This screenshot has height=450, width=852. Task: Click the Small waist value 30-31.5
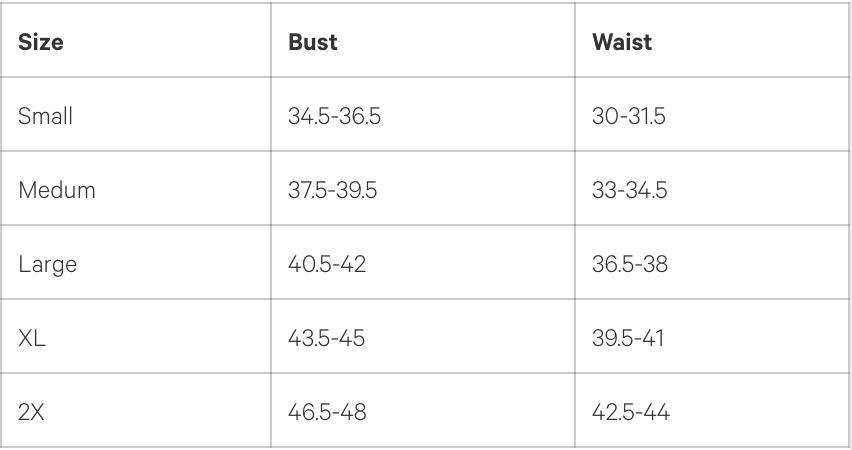tap(628, 117)
